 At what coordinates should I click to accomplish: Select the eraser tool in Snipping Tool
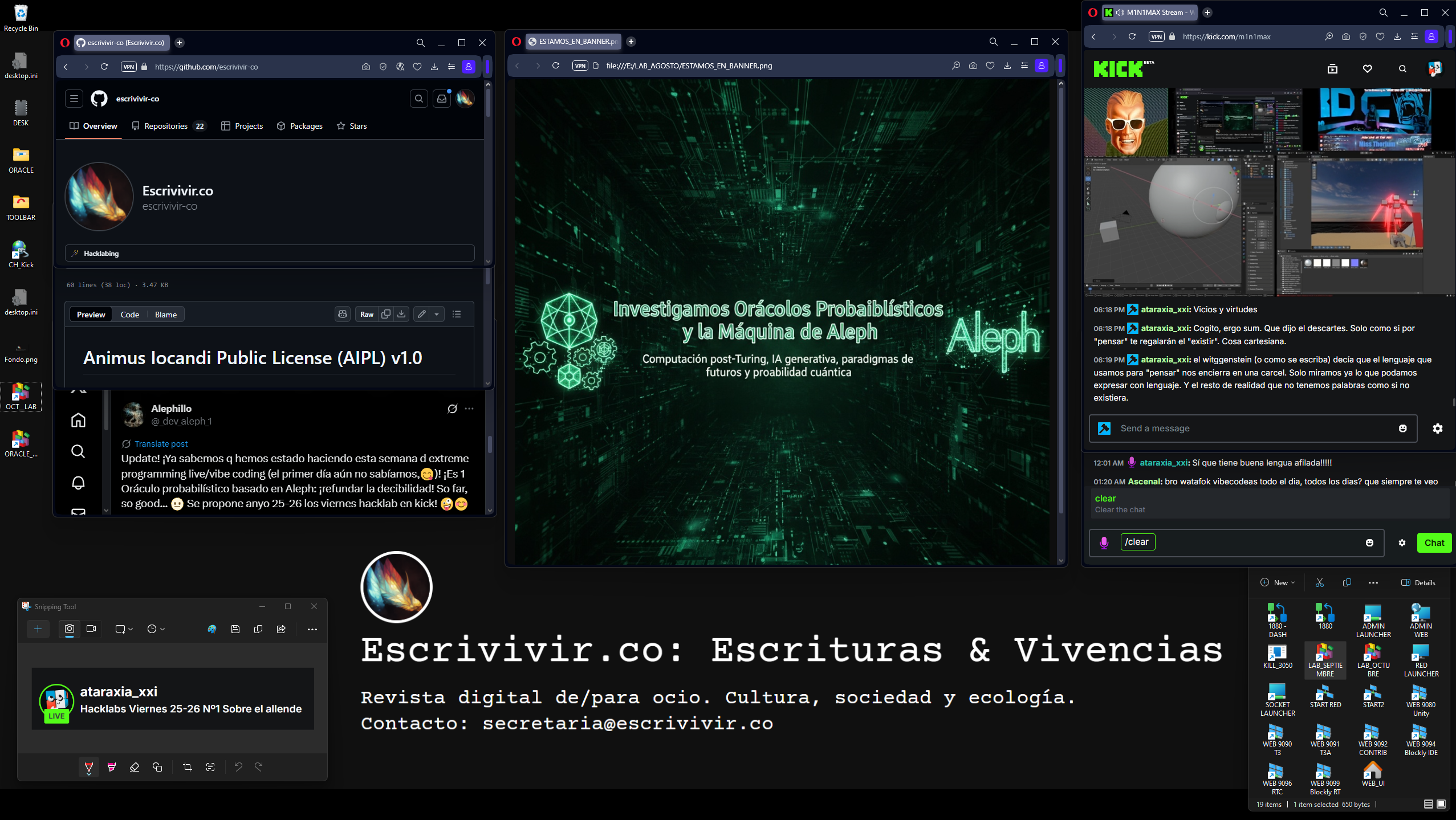click(x=135, y=767)
